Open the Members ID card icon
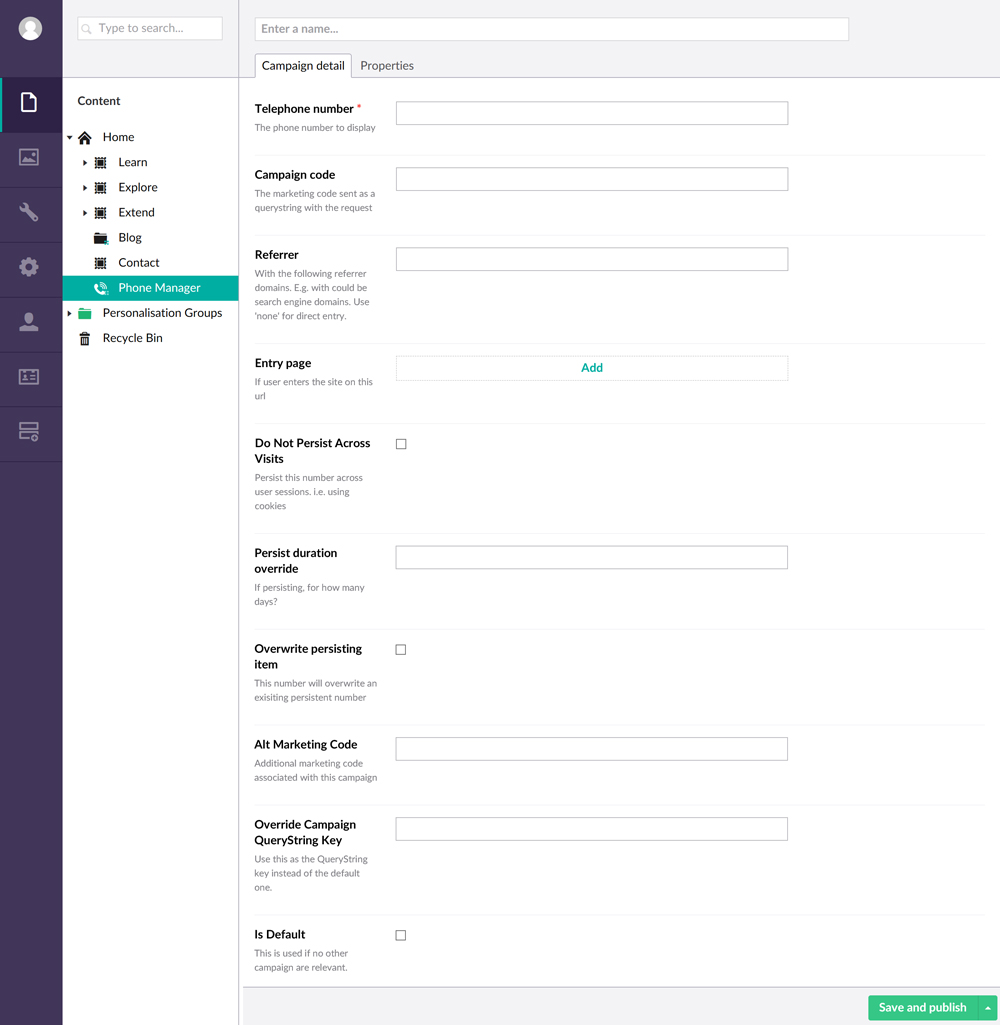This screenshot has width=1000, height=1025. pyautogui.click(x=29, y=377)
